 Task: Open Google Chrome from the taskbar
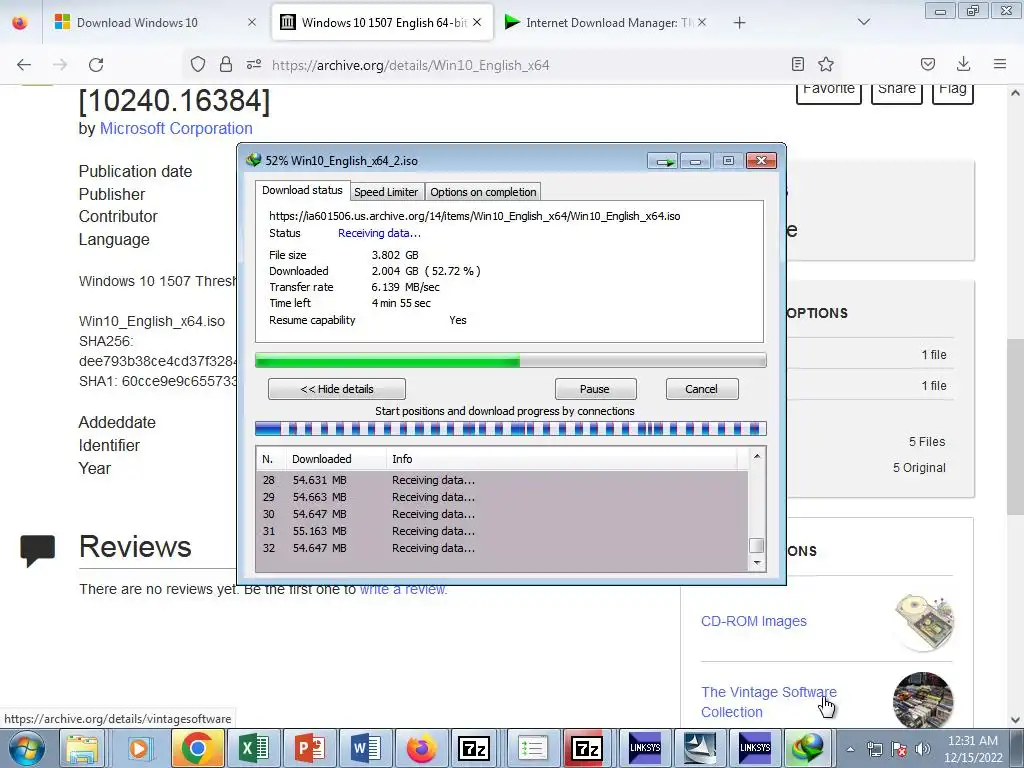click(x=197, y=748)
